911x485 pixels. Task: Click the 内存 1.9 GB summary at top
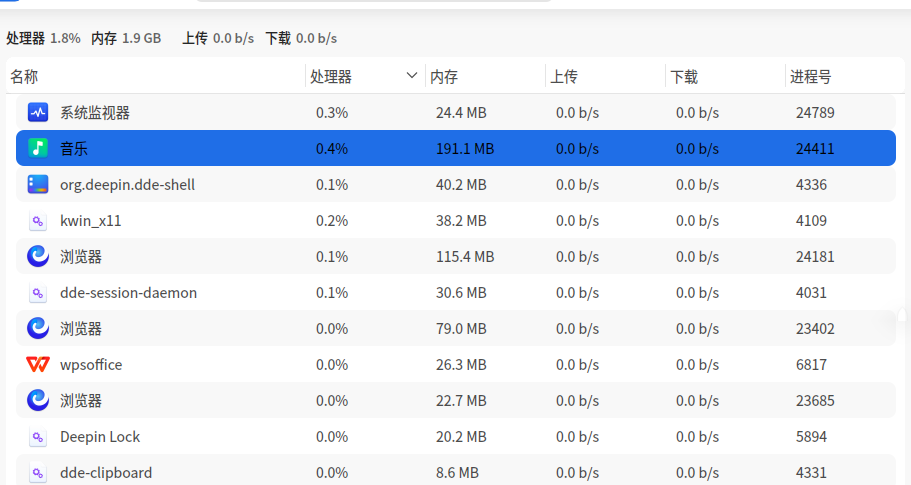(126, 38)
